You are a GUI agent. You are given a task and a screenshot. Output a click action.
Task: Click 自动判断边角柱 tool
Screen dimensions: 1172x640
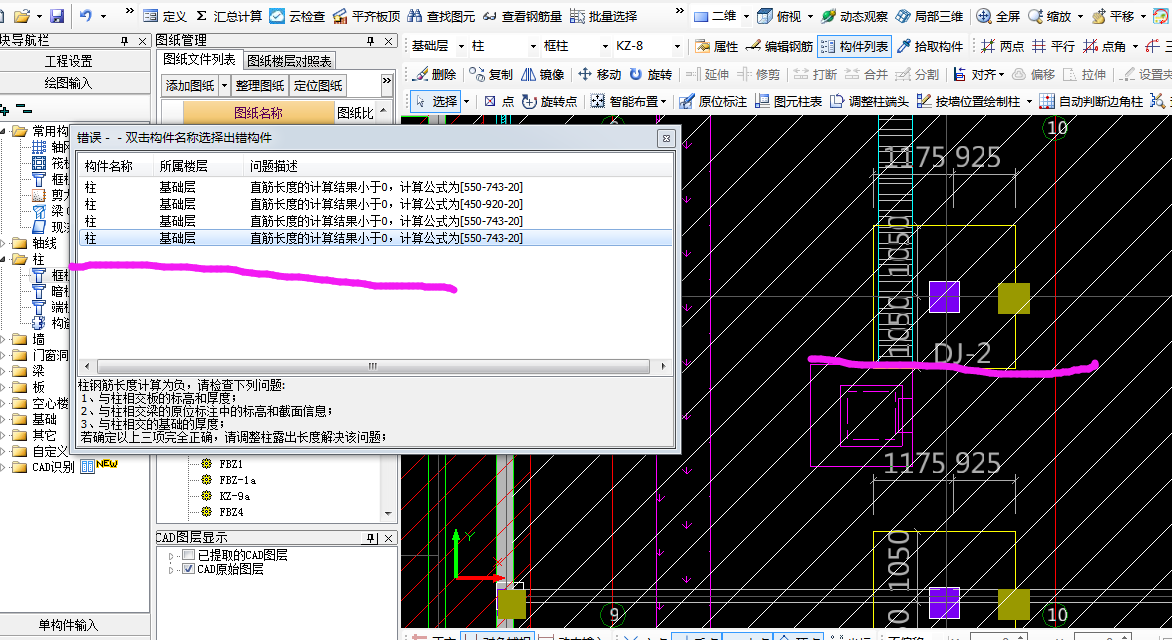1091,101
